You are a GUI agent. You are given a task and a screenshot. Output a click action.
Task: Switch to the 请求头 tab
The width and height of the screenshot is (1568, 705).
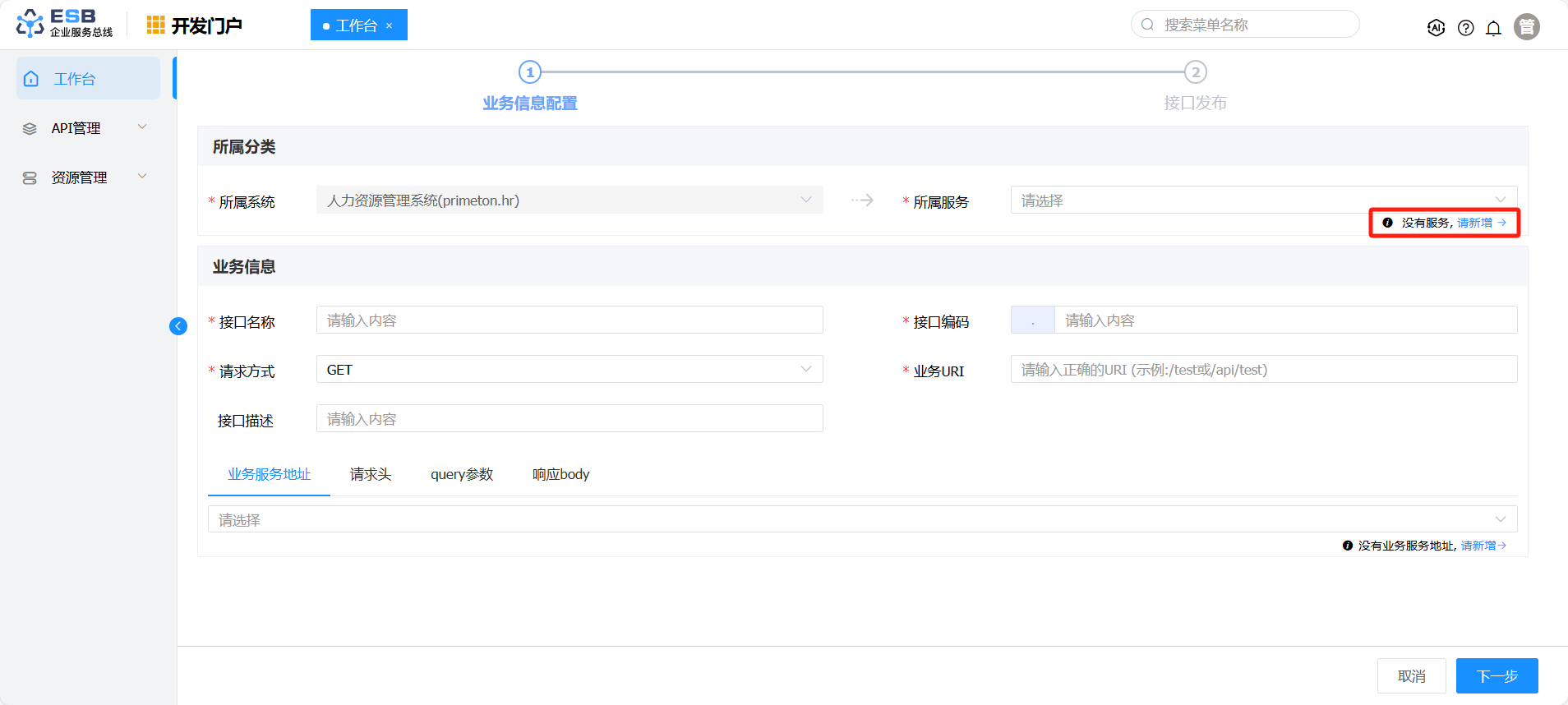(371, 474)
